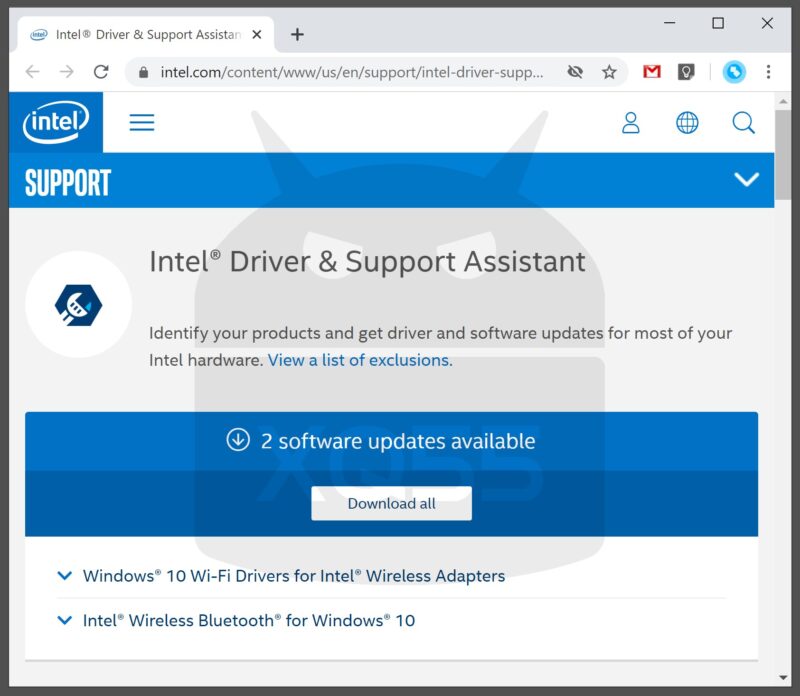Click the globe language selector icon

click(687, 123)
